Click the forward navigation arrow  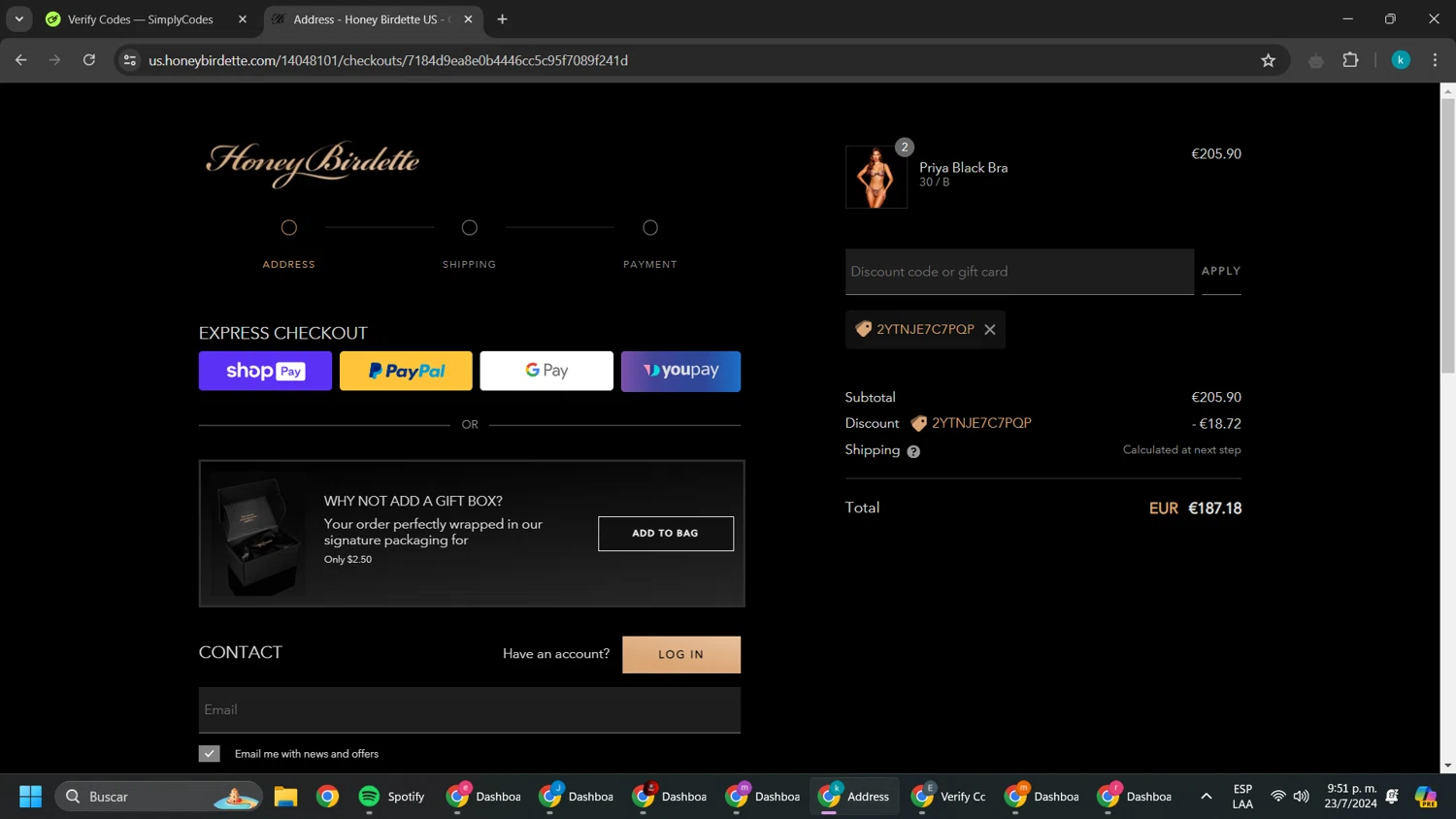coord(55,60)
